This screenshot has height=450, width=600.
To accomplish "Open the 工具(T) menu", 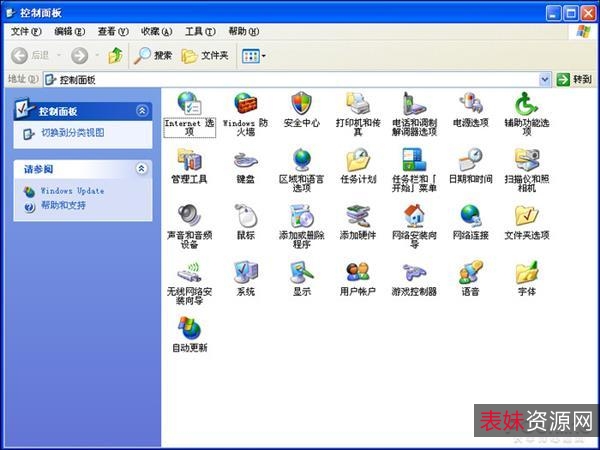I will pos(200,31).
